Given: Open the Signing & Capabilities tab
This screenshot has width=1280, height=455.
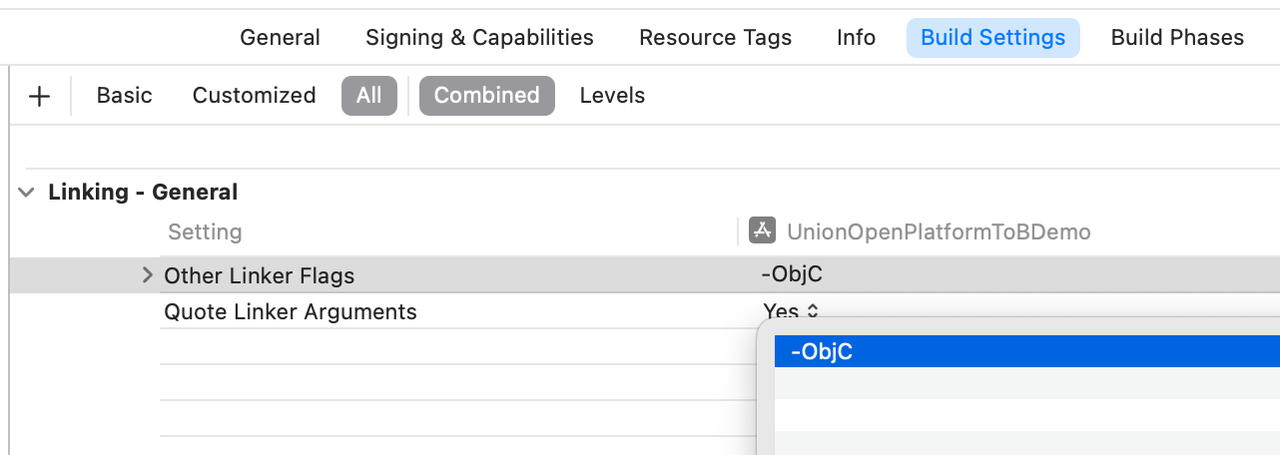Looking at the screenshot, I should pyautogui.click(x=479, y=38).
